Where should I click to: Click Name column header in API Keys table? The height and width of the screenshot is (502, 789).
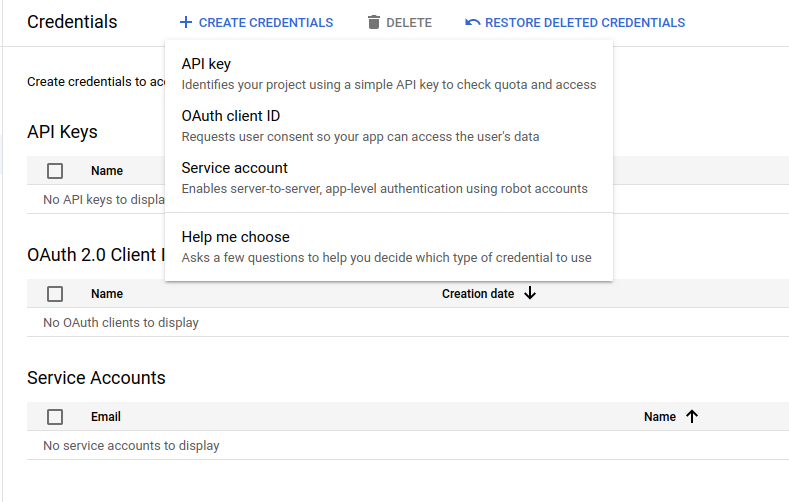coord(107,171)
